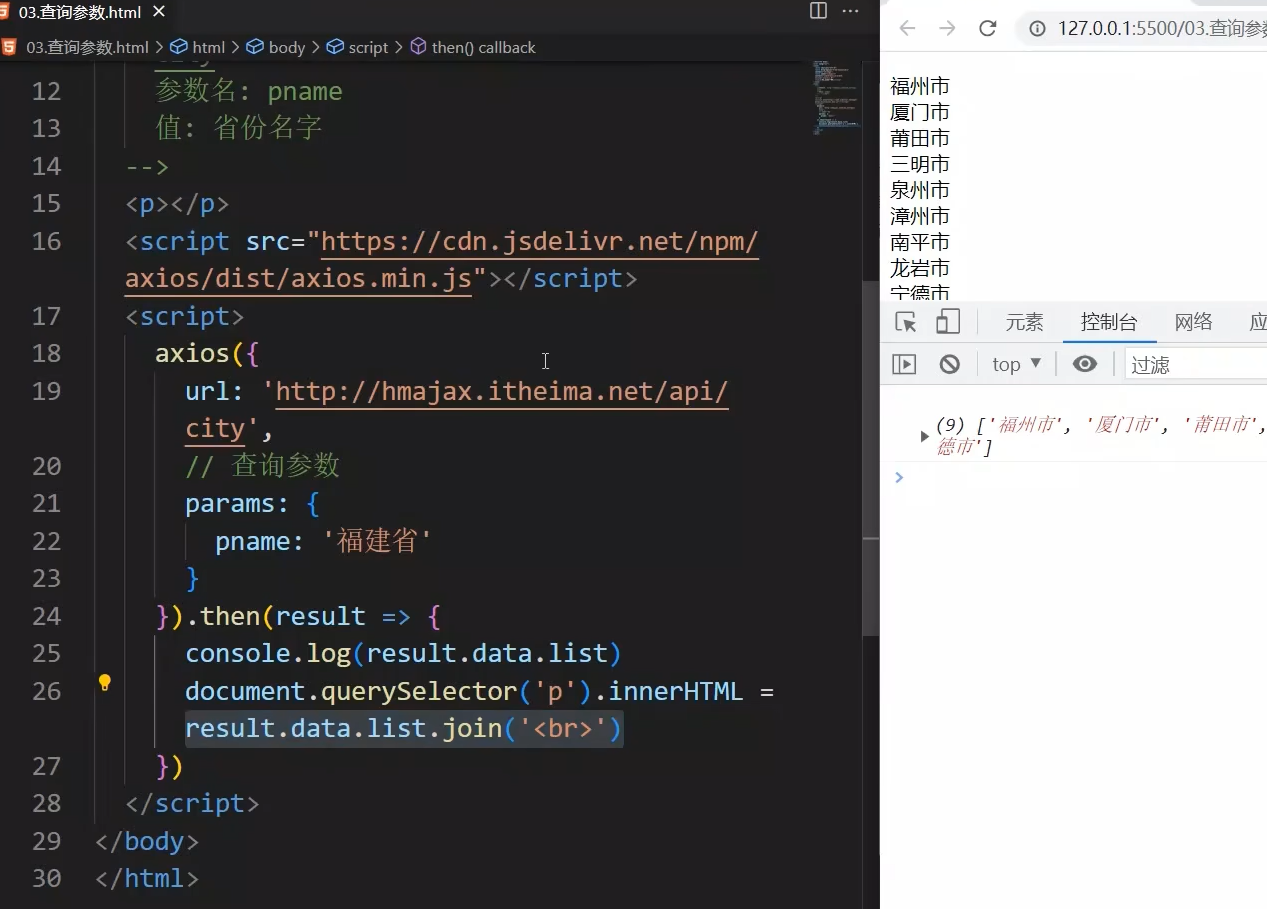Screen dimensions: 1267x909
Task: Open the live expression eye toggle
Action: pyautogui.click(x=1084, y=364)
